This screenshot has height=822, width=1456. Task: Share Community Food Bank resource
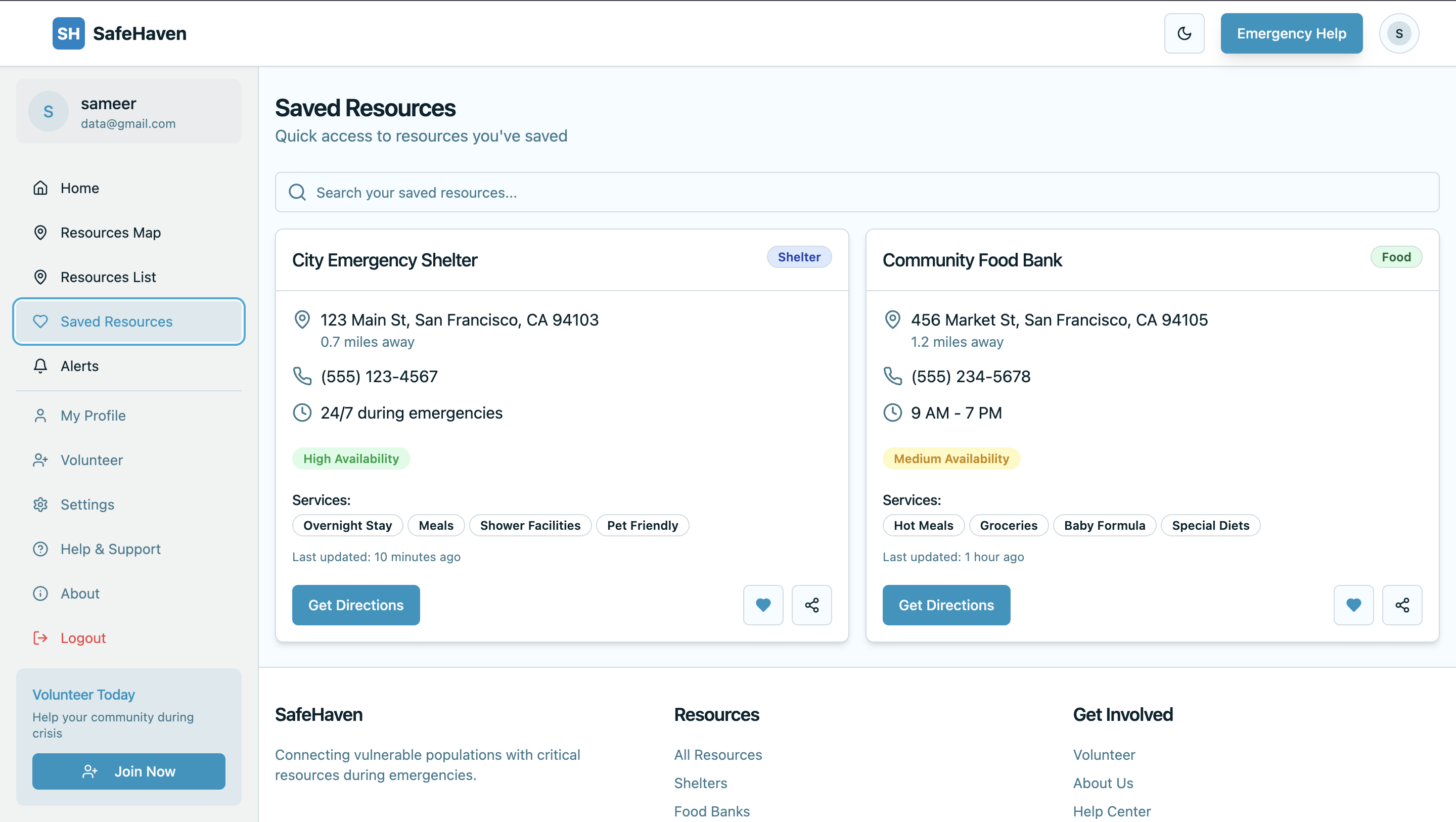tap(1402, 605)
